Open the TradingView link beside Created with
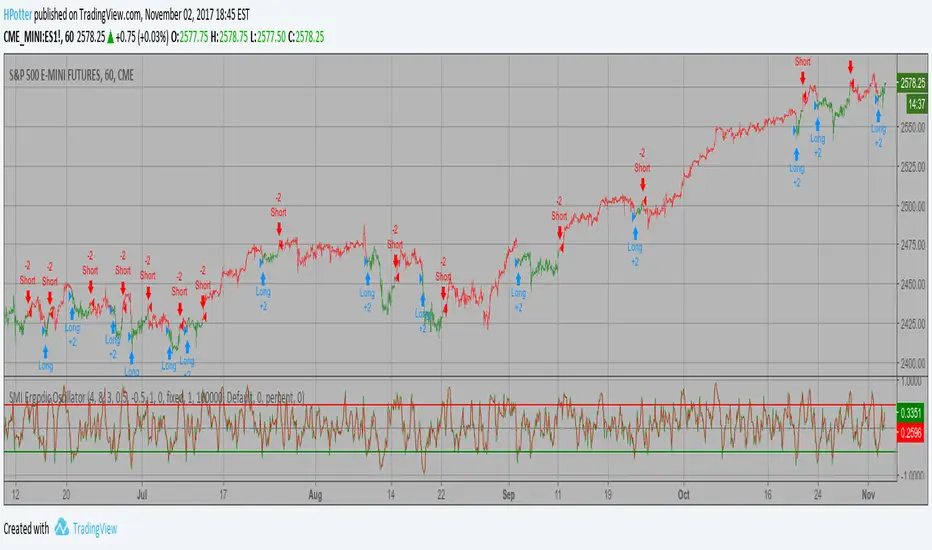932x550 pixels. coord(95,528)
